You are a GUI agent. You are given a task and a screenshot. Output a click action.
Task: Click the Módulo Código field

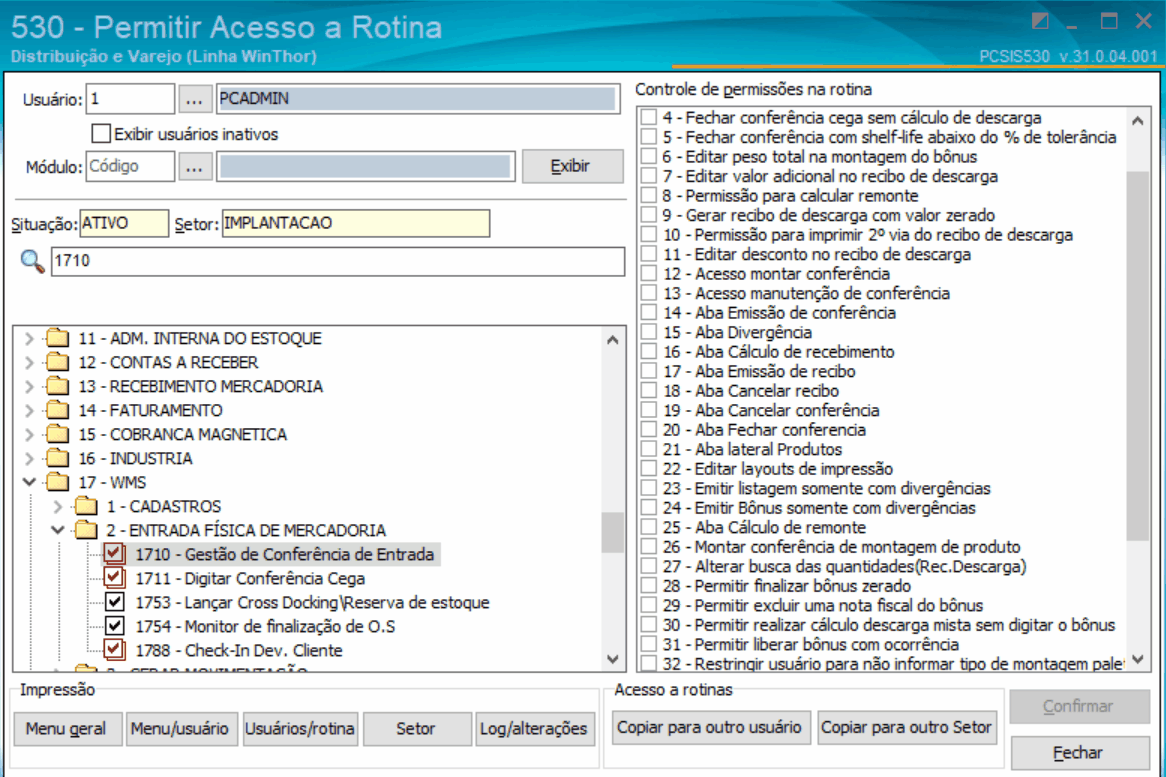click(x=130, y=167)
